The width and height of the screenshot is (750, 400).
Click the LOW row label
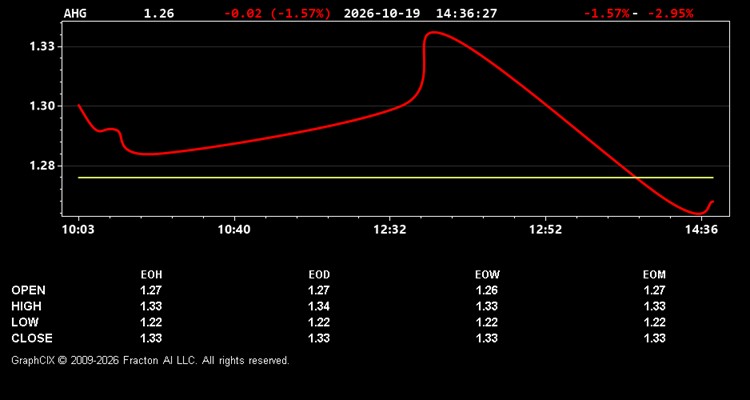(25, 322)
